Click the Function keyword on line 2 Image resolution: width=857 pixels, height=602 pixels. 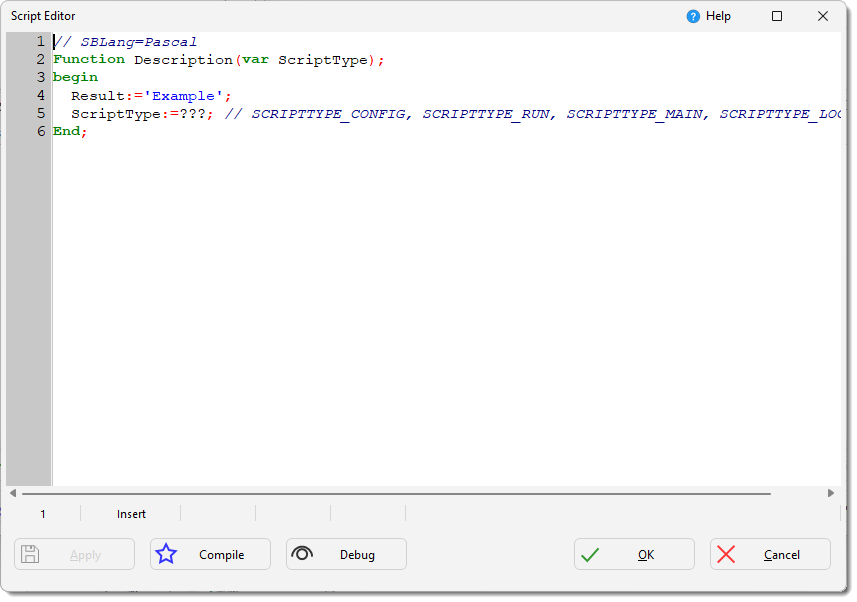pyautogui.click(x=89, y=59)
